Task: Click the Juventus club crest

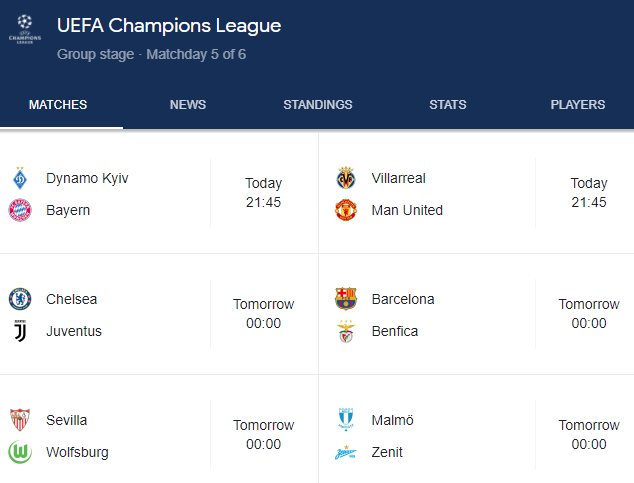Action: [20, 331]
